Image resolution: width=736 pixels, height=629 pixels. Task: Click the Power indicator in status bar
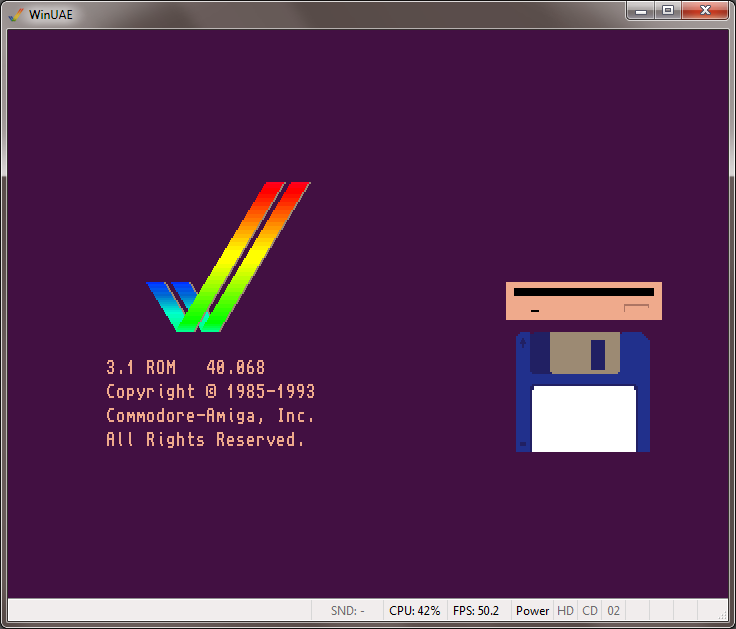[532, 611]
